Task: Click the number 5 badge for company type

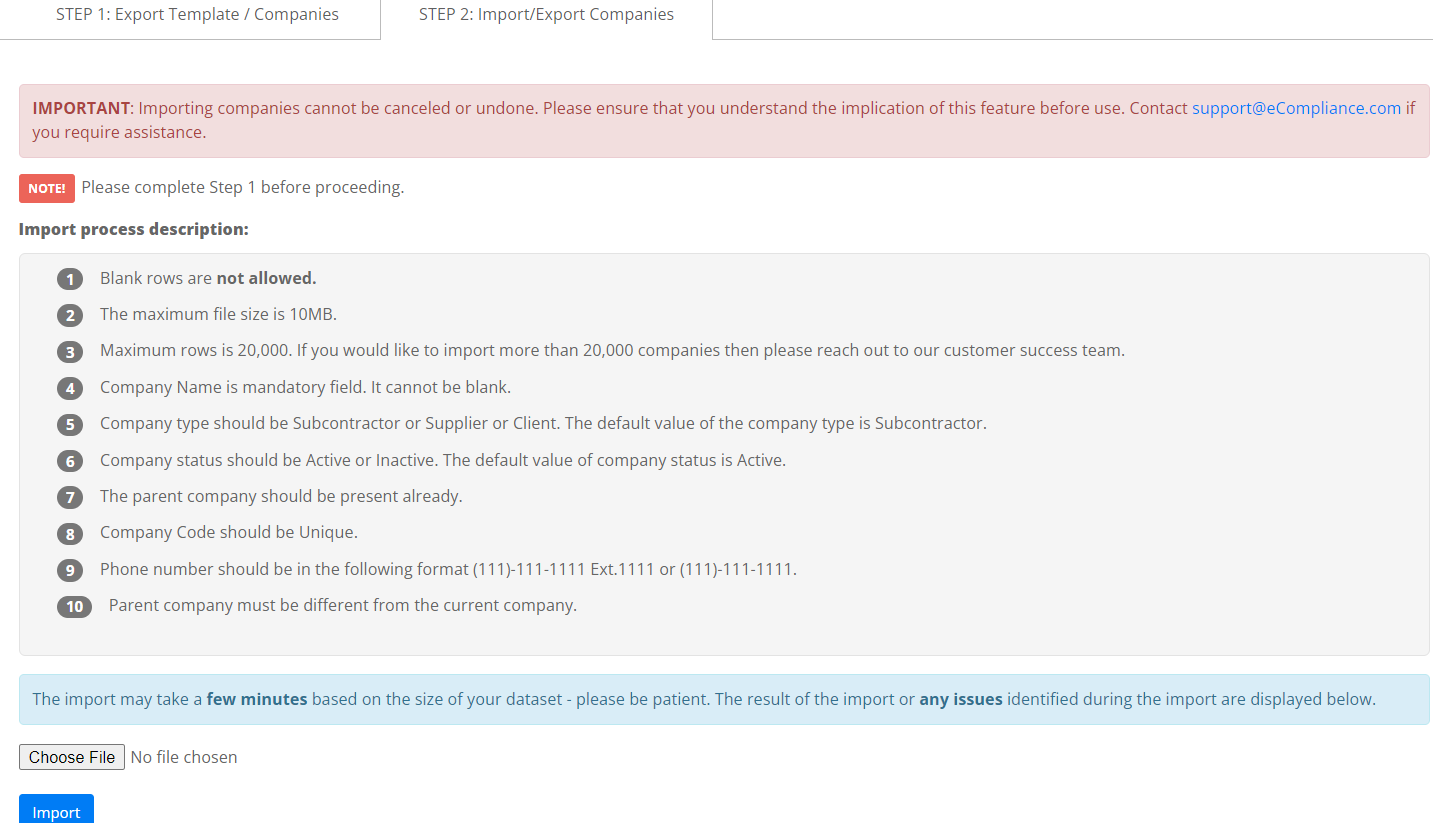Action: [70, 425]
